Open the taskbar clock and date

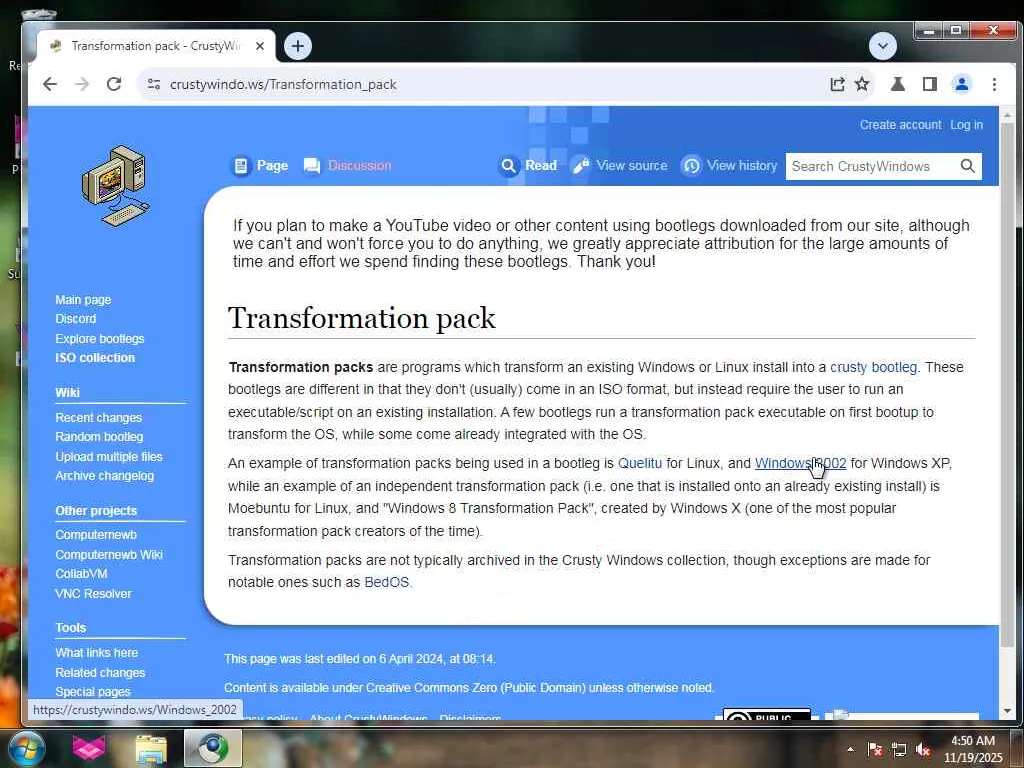coord(972,749)
